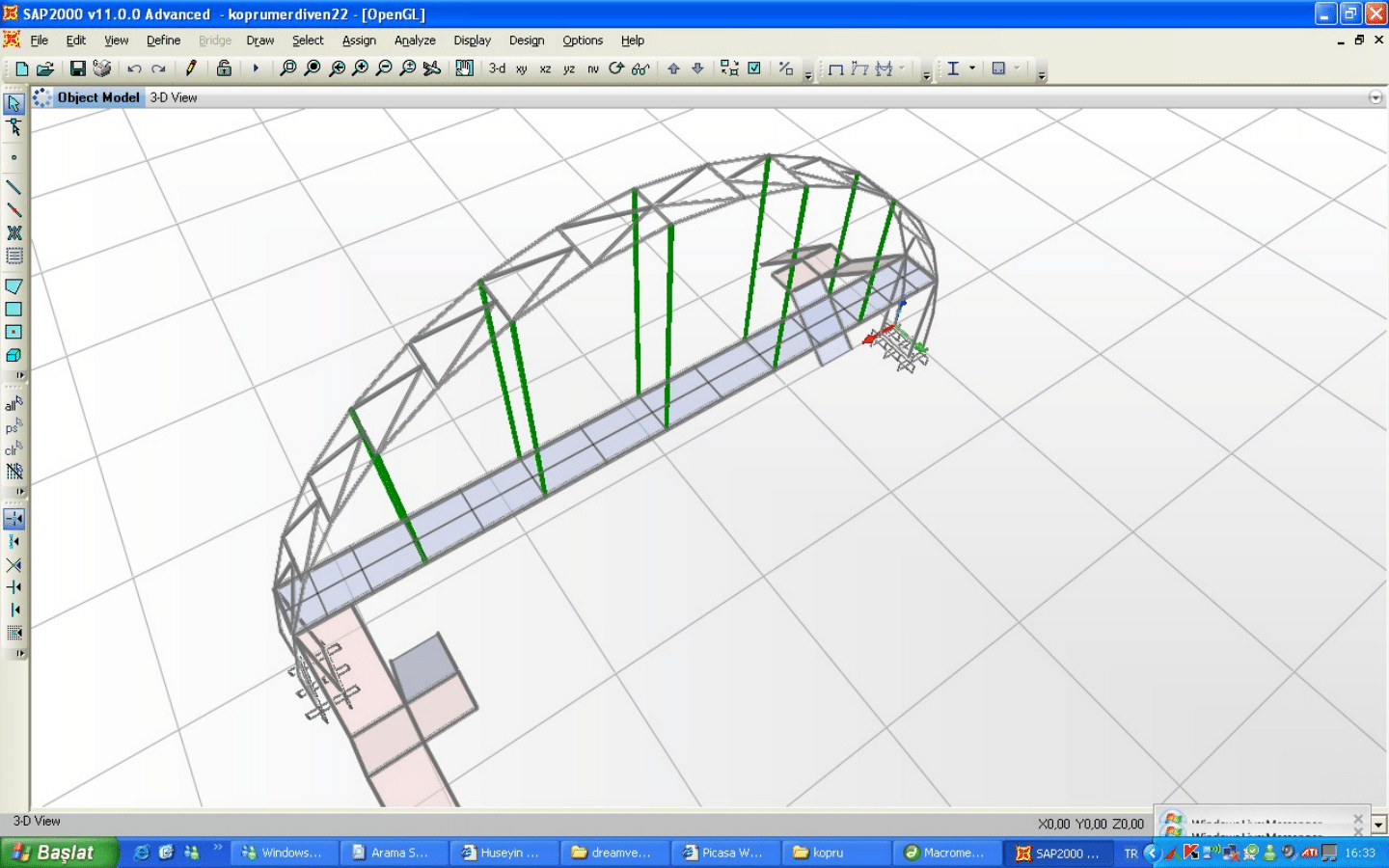1389x868 pixels.
Task: Click the clear selection clr button
Action: click(14, 449)
